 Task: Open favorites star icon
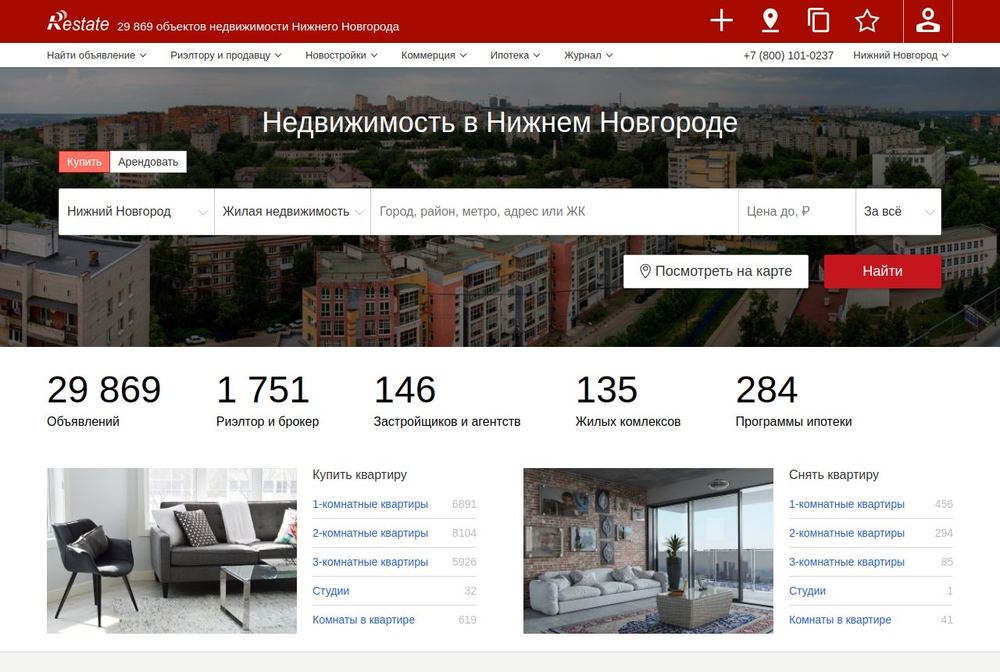click(867, 20)
